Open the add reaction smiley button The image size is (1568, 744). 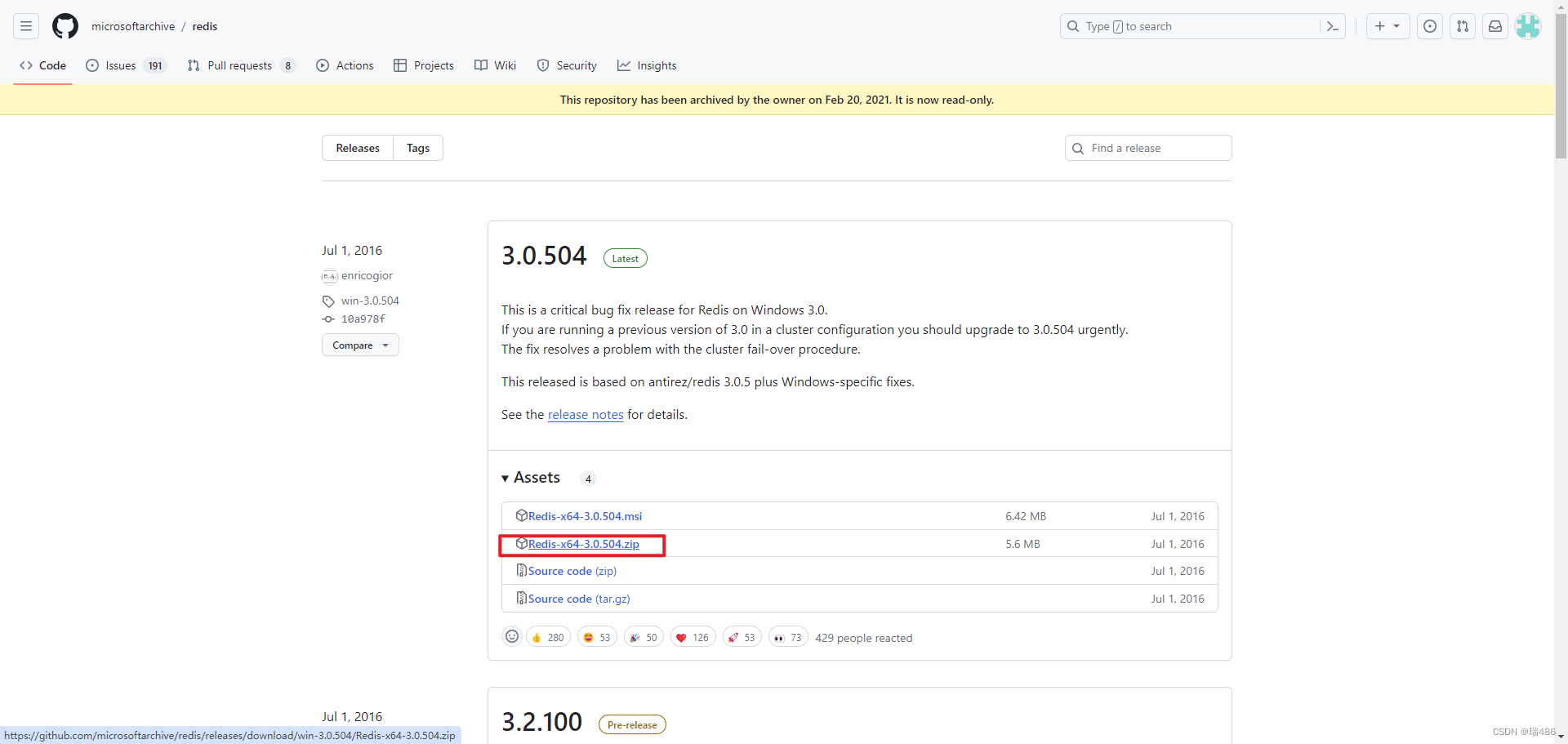(x=512, y=636)
